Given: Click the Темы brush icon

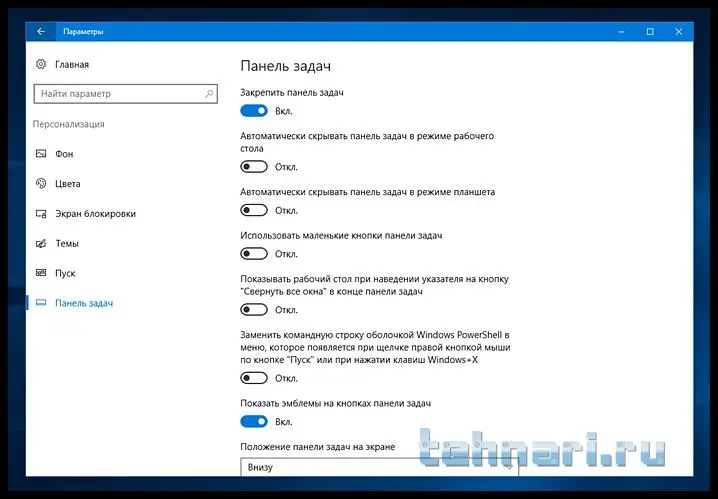Looking at the screenshot, I should pos(41,244).
